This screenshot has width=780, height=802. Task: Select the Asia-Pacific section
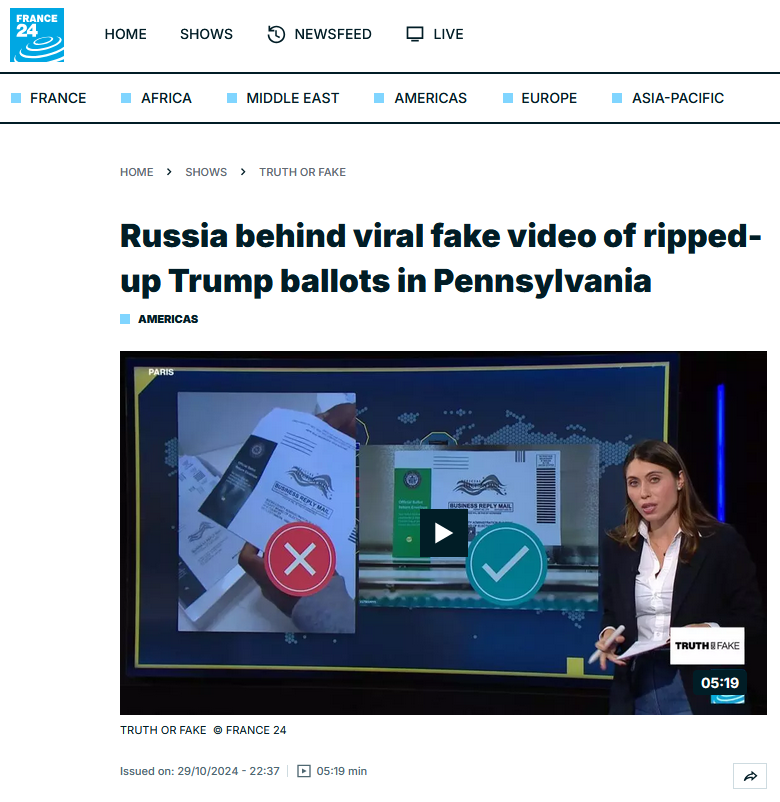click(678, 98)
